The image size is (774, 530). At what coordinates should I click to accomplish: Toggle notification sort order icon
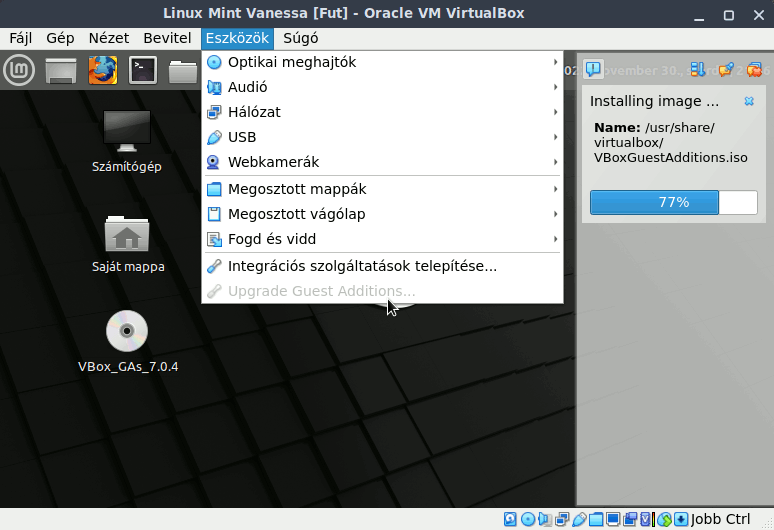pyautogui.click(x=697, y=70)
